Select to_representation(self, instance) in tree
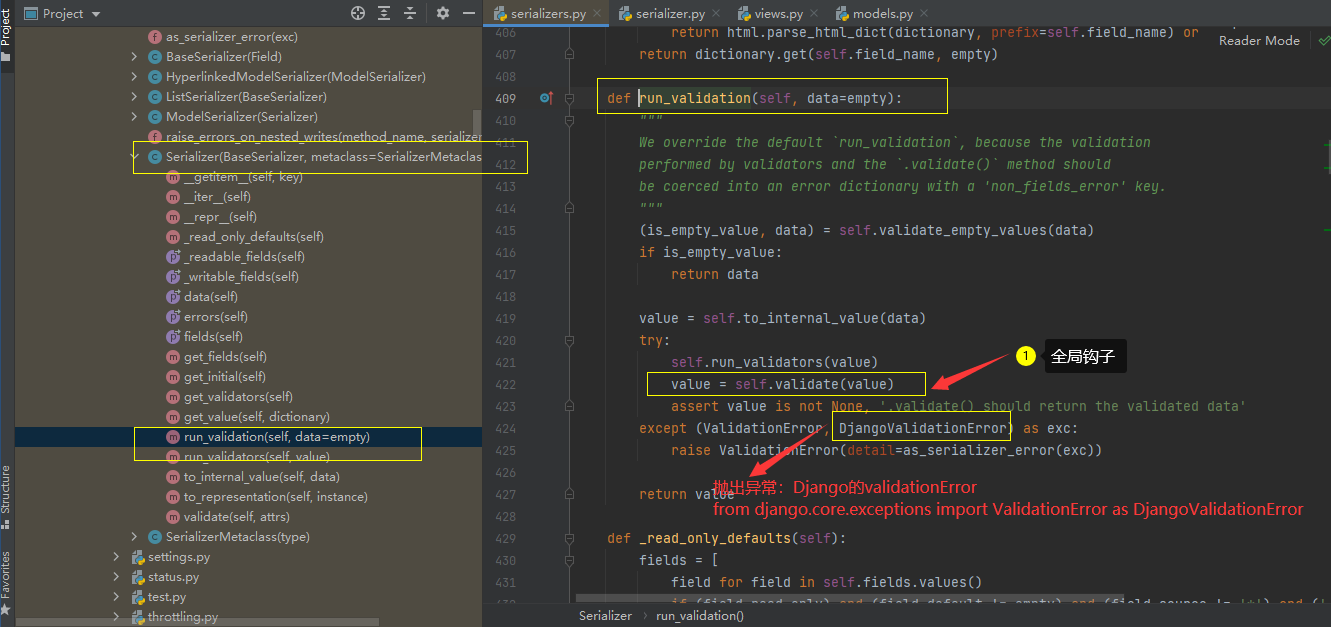1331x627 pixels. point(276,497)
